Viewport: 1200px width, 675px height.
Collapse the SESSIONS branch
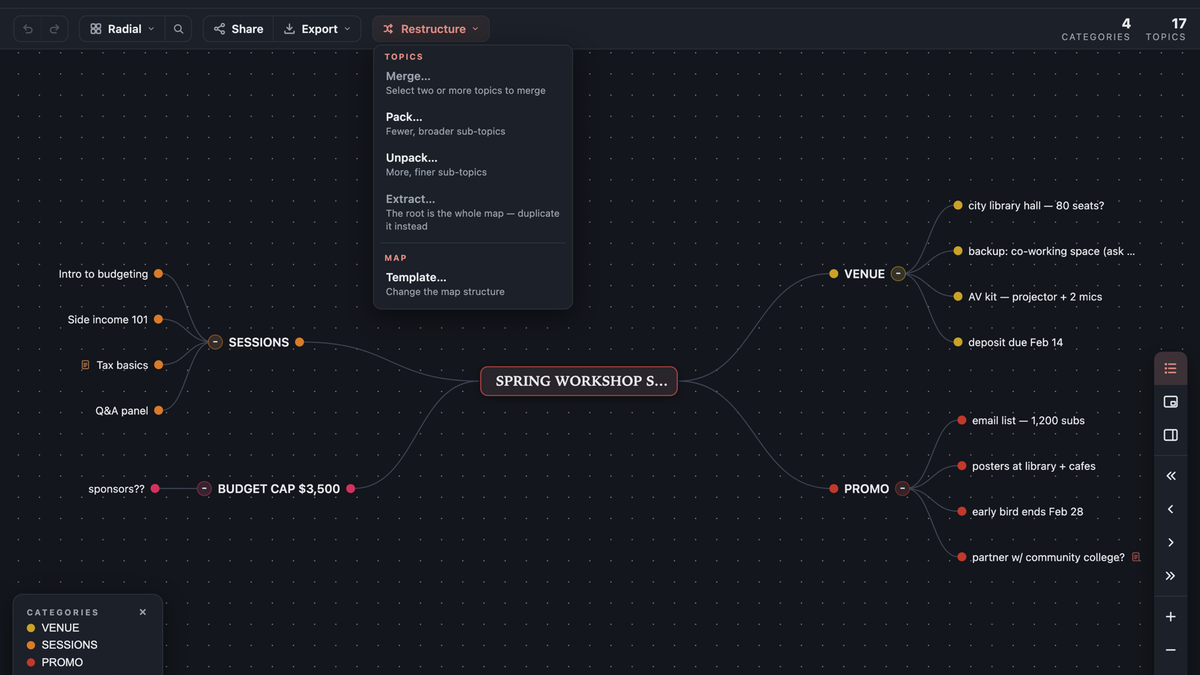[215, 342]
